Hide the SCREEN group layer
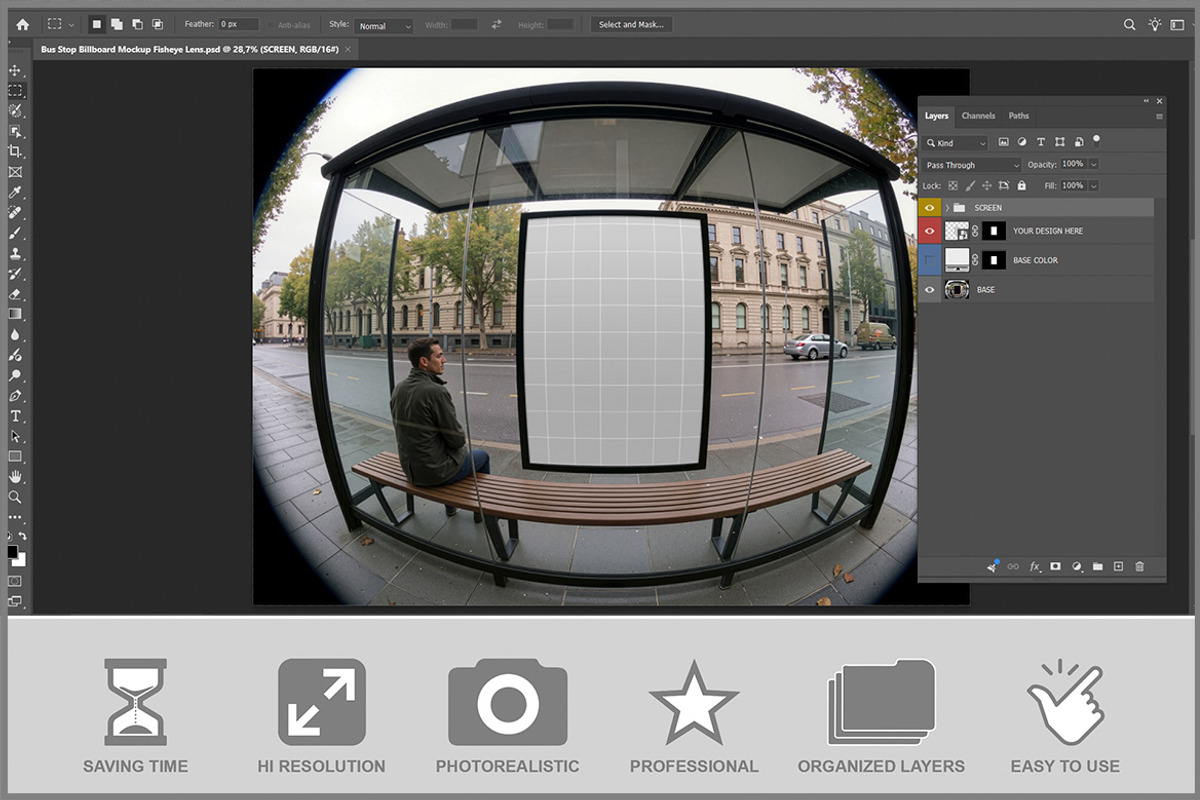Screen dimensions: 1200x800 [930, 207]
